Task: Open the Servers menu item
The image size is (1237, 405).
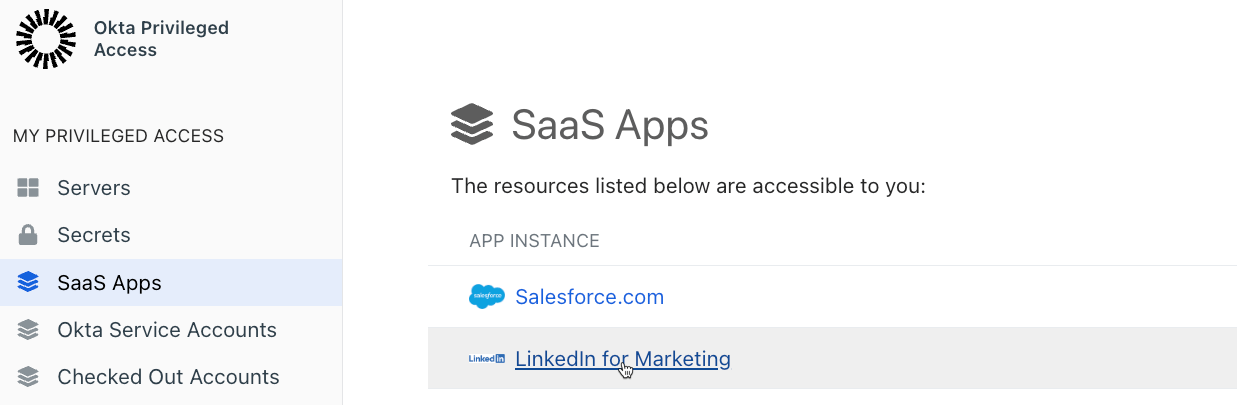Action: pos(94,188)
